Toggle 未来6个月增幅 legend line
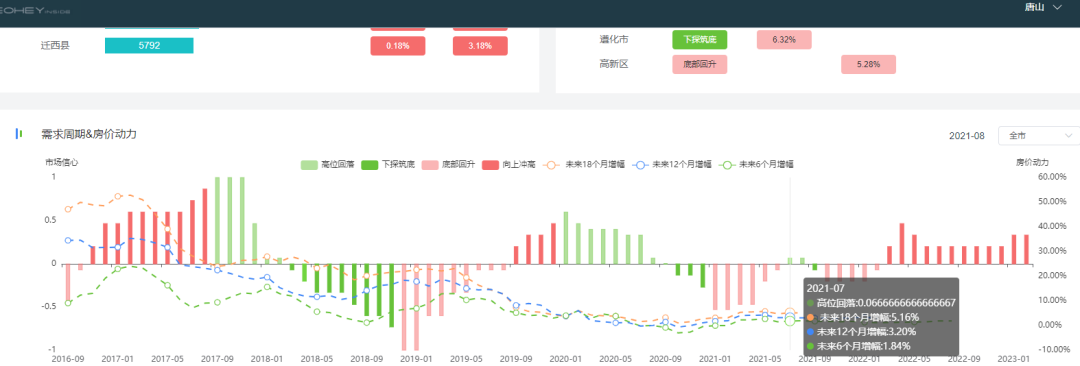The width and height of the screenshot is (1080, 366). click(756, 165)
